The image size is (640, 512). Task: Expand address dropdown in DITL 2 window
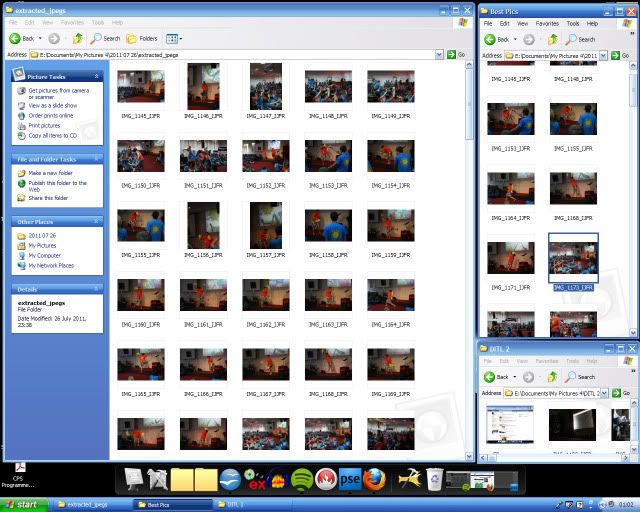(604, 393)
